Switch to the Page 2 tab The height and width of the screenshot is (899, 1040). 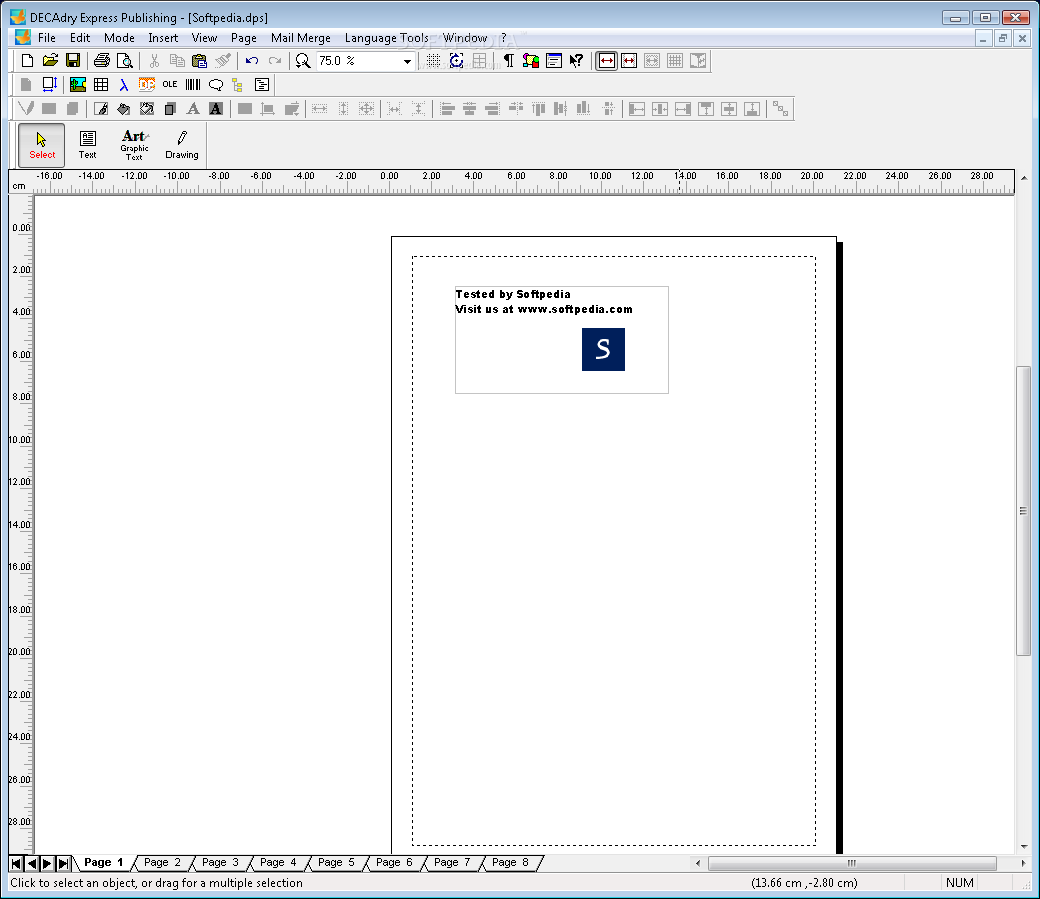[162, 863]
